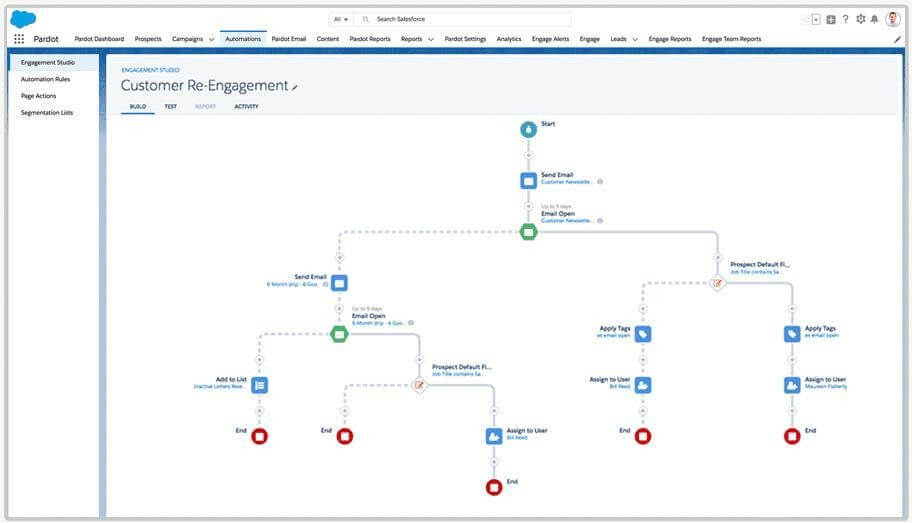Open Setup gear in the header
Viewport: 912px width, 523px height.
point(861,19)
